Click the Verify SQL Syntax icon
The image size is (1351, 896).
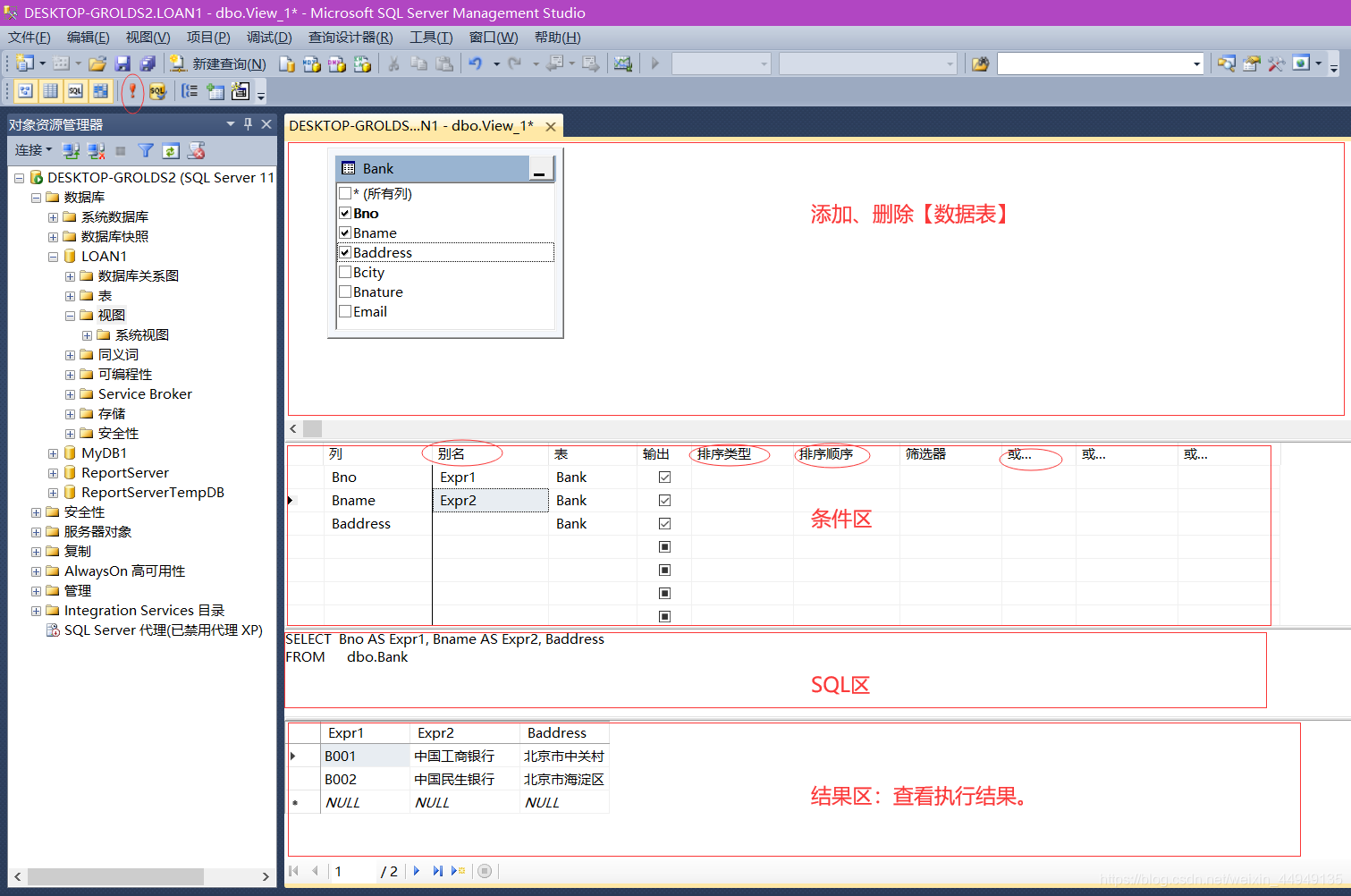coord(157,90)
